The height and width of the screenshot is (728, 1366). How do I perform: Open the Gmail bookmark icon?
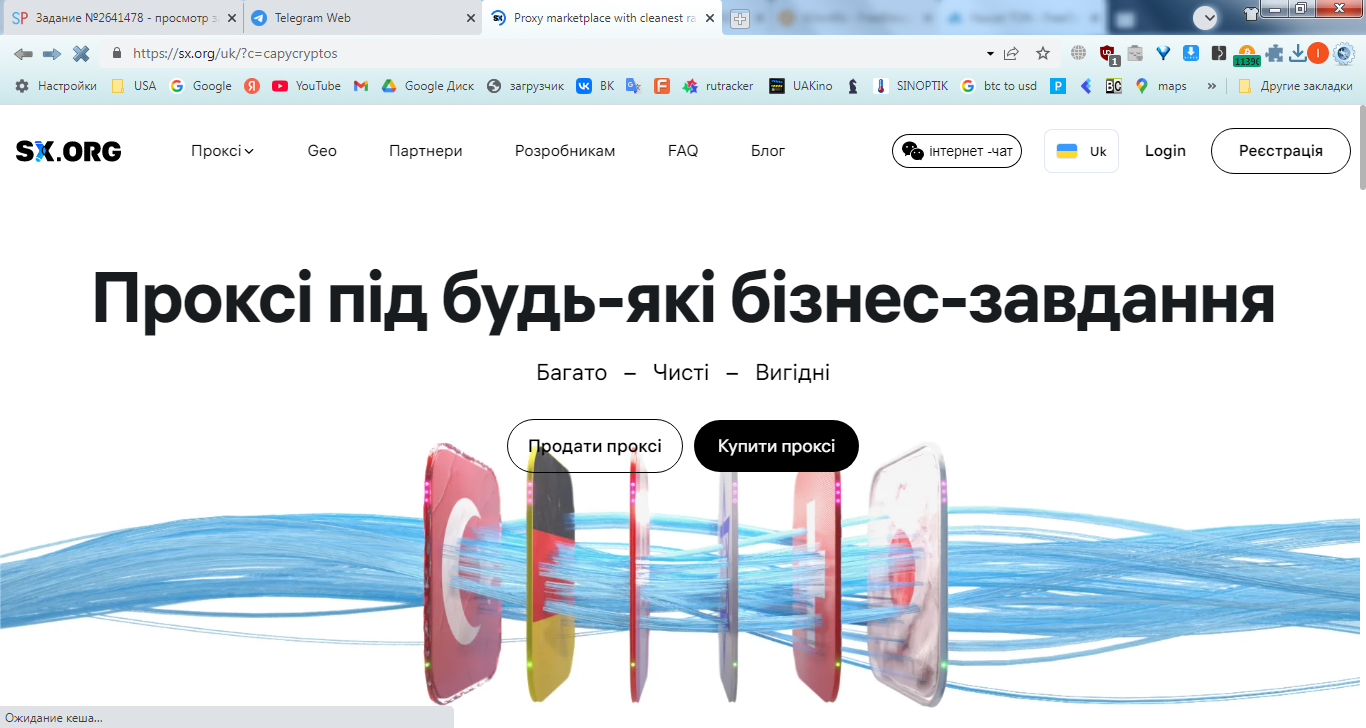[361, 86]
